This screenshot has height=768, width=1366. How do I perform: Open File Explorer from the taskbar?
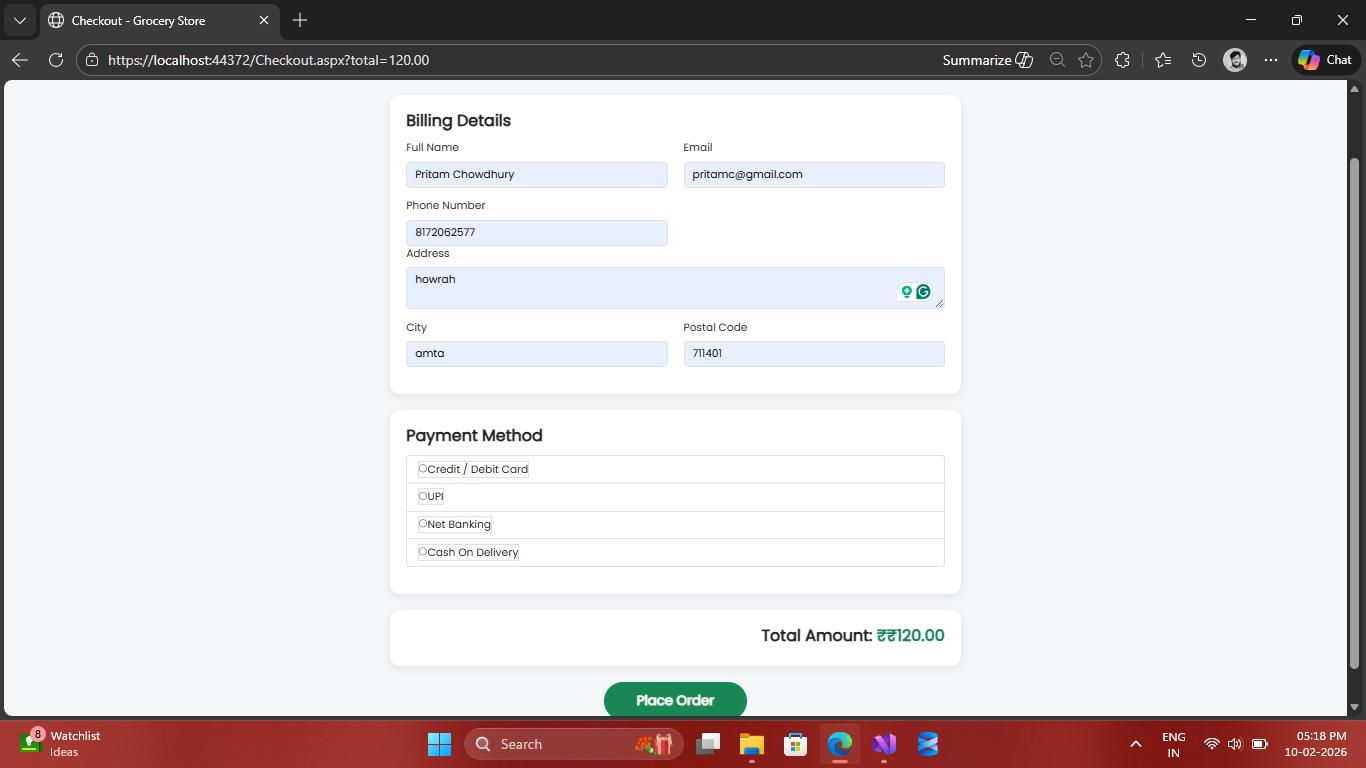tap(751, 744)
